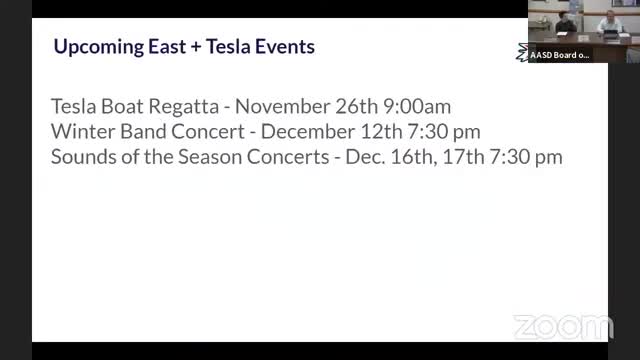The height and width of the screenshot is (360, 640).
Task: Click the word 'Tesla' in the slide title
Action: 228,46
